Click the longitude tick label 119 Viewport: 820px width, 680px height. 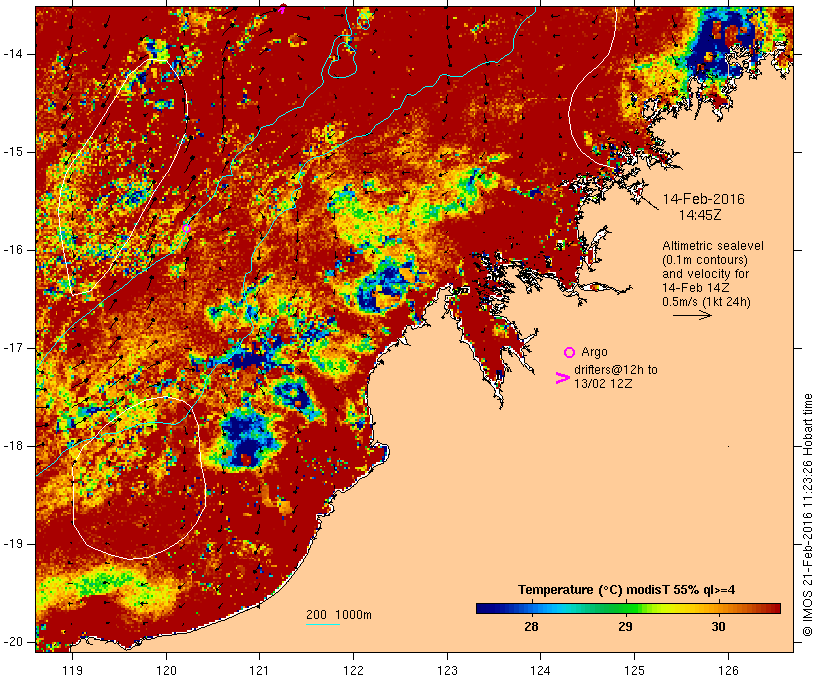click(72, 670)
